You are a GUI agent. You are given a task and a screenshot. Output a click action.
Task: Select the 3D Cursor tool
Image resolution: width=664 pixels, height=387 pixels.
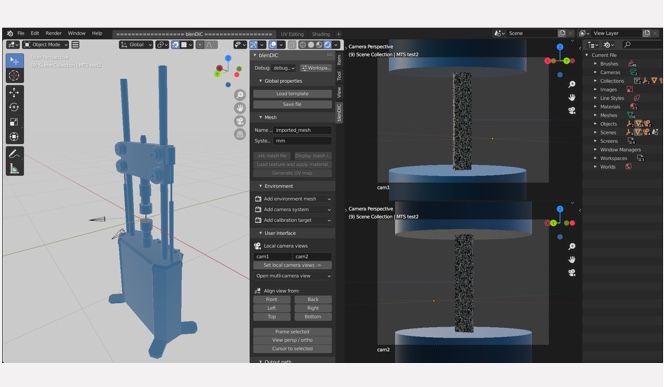coord(14,76)
